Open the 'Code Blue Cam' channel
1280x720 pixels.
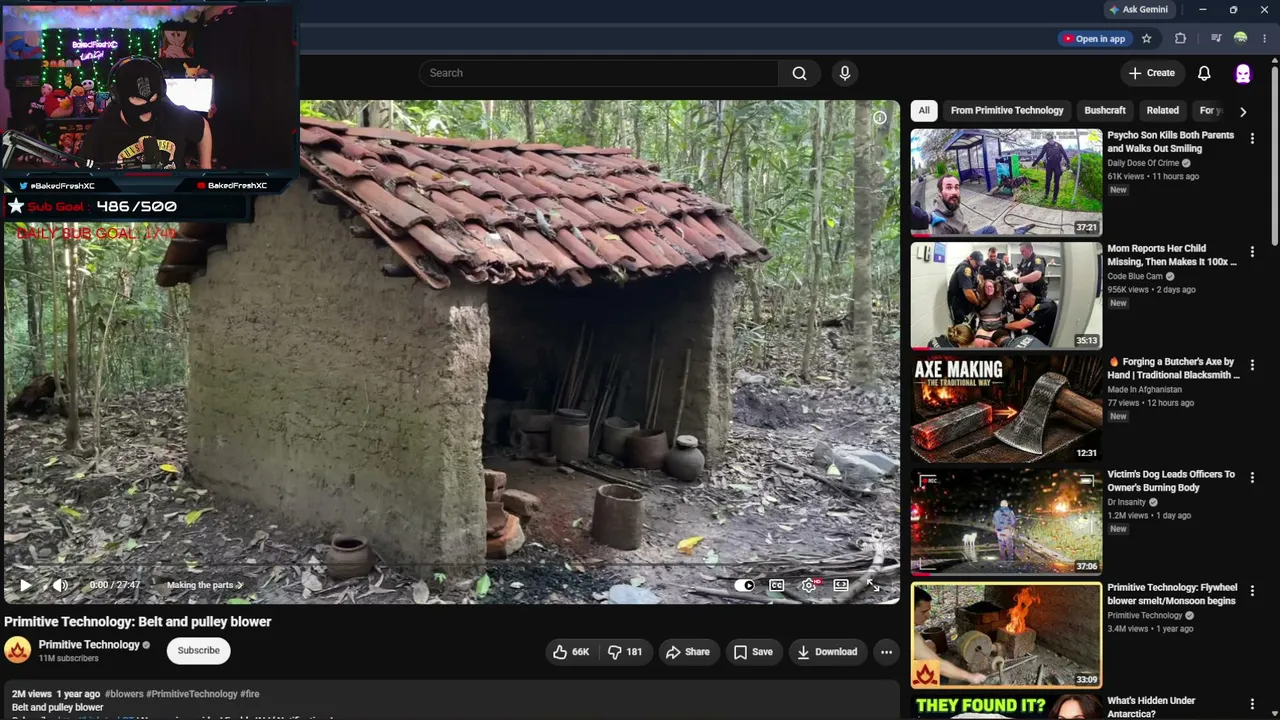point(1135,276)
